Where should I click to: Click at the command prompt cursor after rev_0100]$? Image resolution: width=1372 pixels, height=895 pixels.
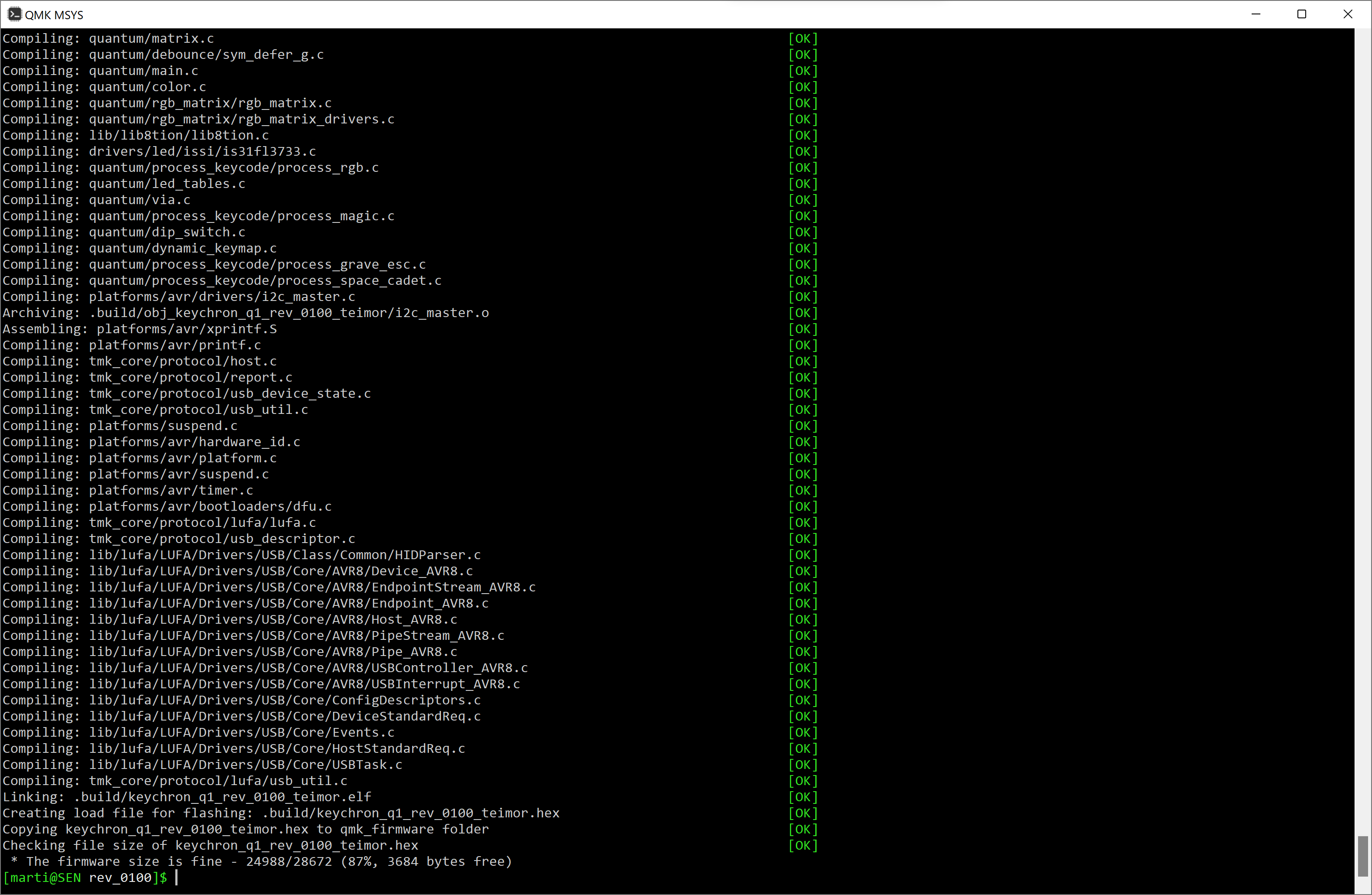click(x=176, y=877)
